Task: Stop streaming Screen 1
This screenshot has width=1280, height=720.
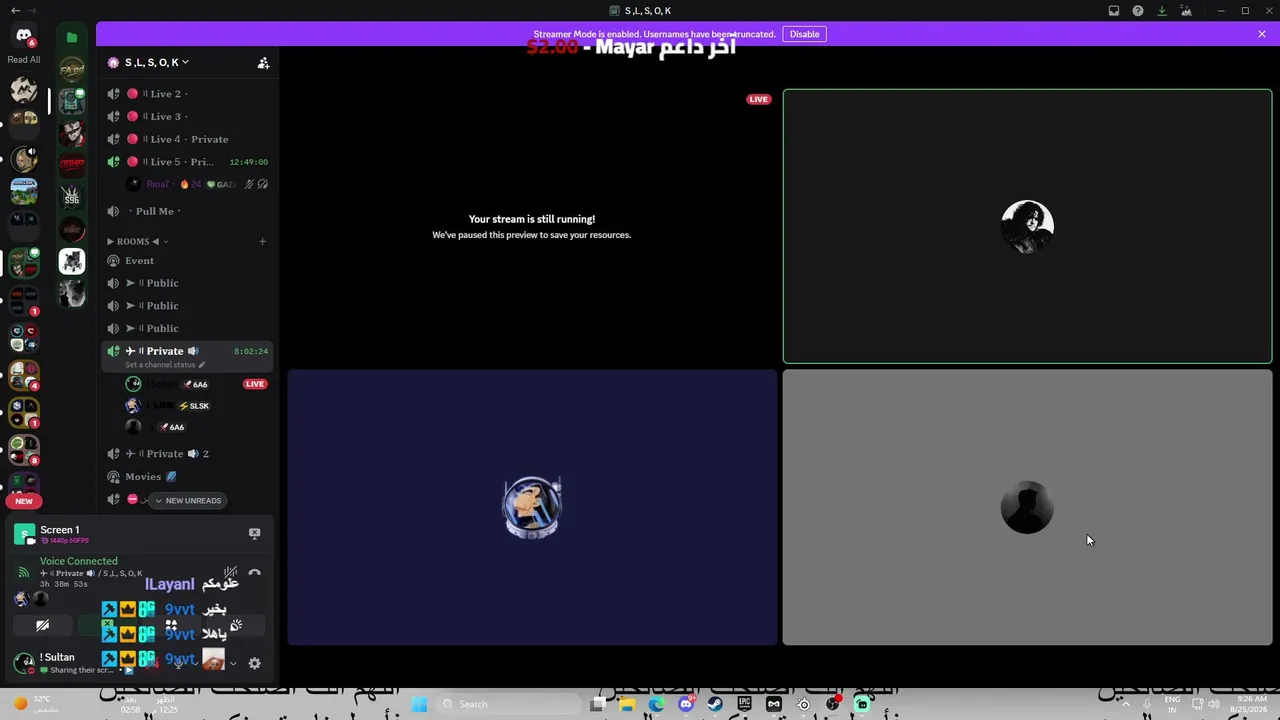Action: (254, 534)
